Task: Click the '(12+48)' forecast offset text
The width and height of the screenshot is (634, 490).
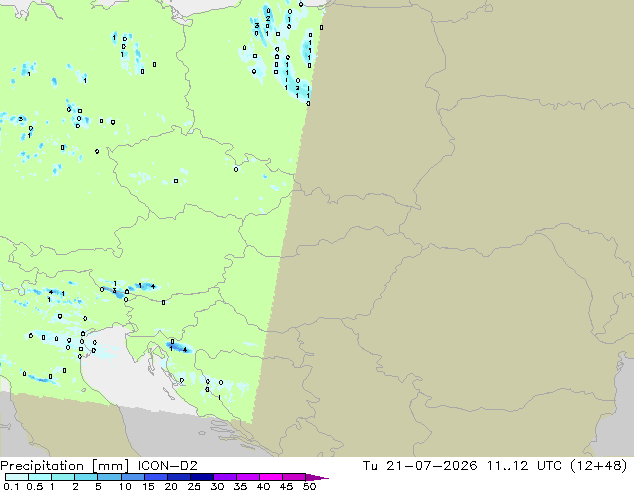Action: point(599,466)
